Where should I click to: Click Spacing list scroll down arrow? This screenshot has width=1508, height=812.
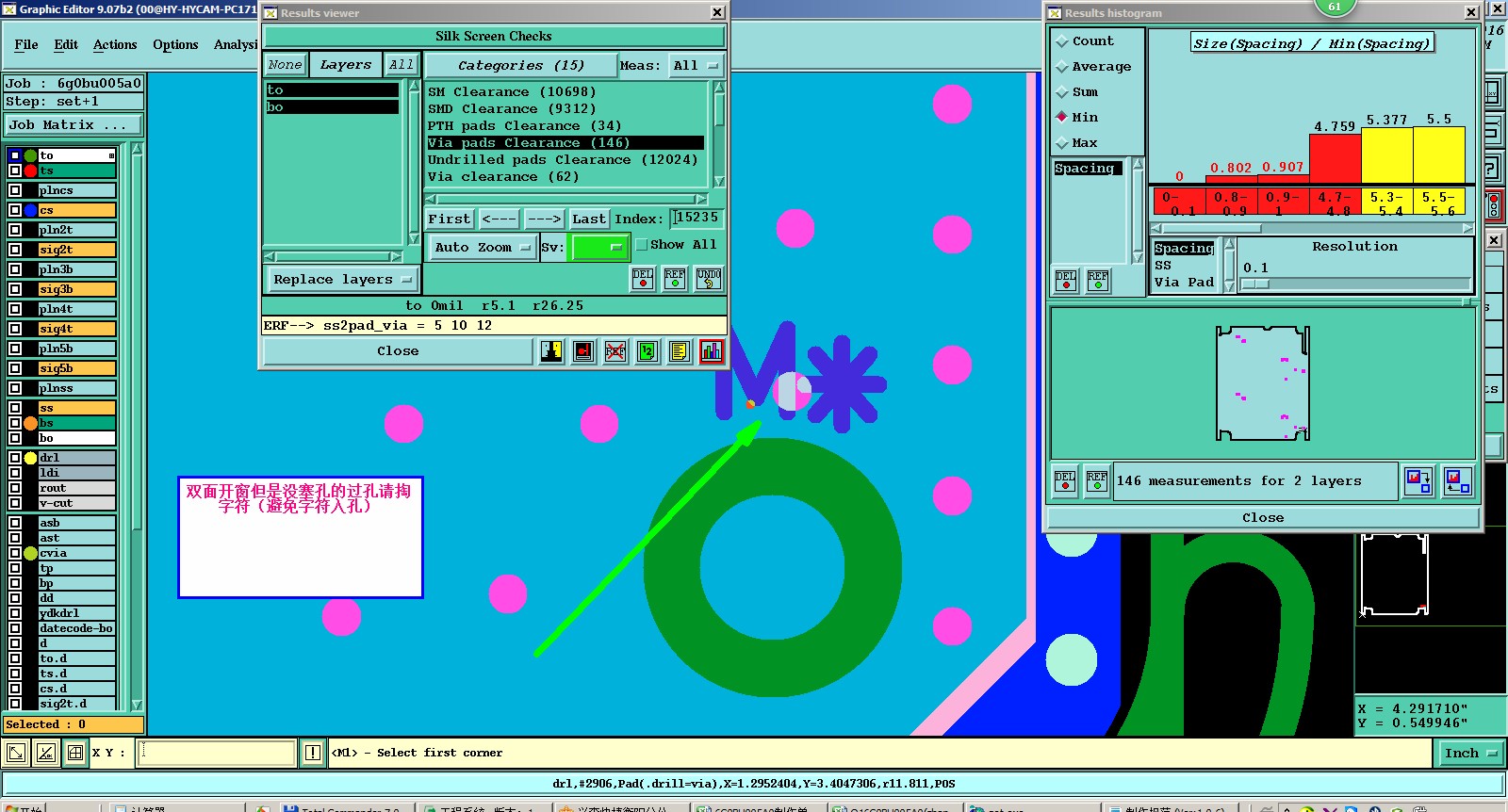click(1138, 258)
